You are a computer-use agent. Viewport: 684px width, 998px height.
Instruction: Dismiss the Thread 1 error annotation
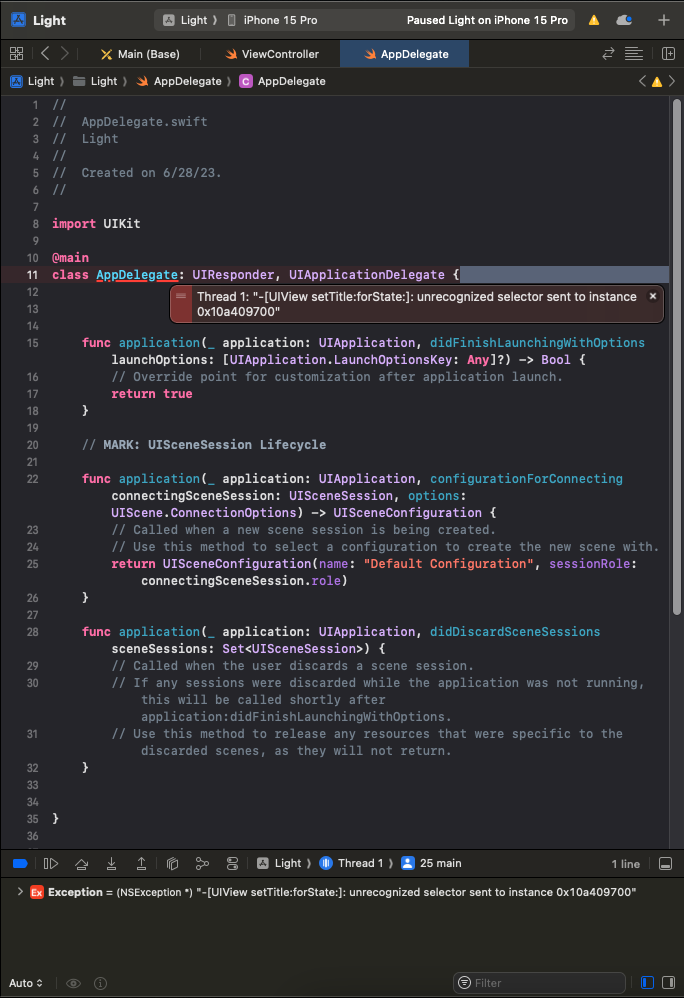point(653,297)
